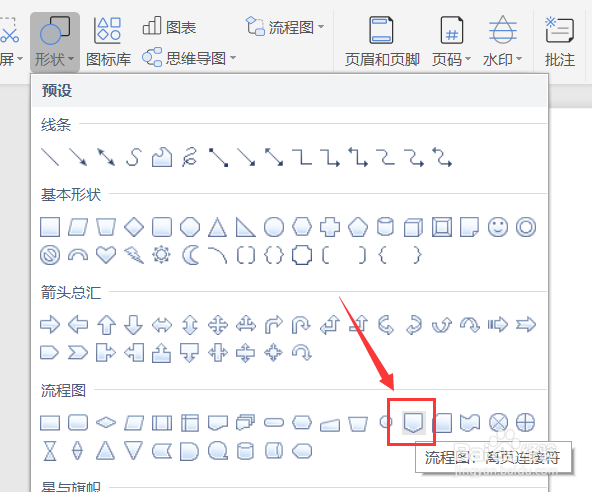Select the diamond basic shape
The image size is (592, 492).
[x=134, y=227]
